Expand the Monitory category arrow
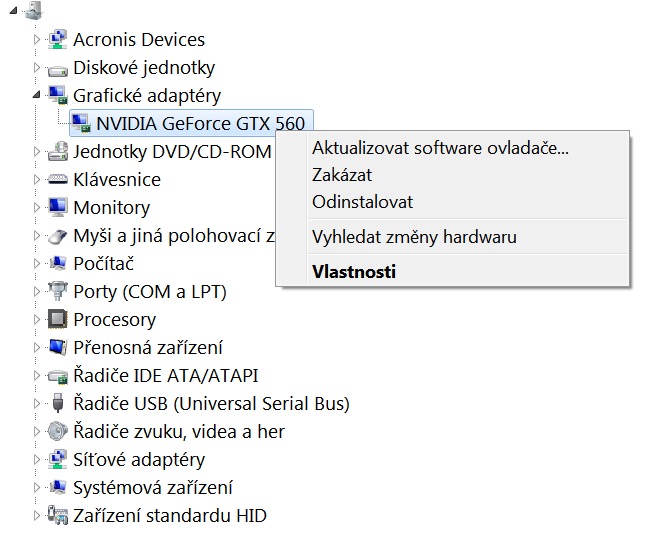This screenshot has width=645, height=543. [x=38, y=208]
